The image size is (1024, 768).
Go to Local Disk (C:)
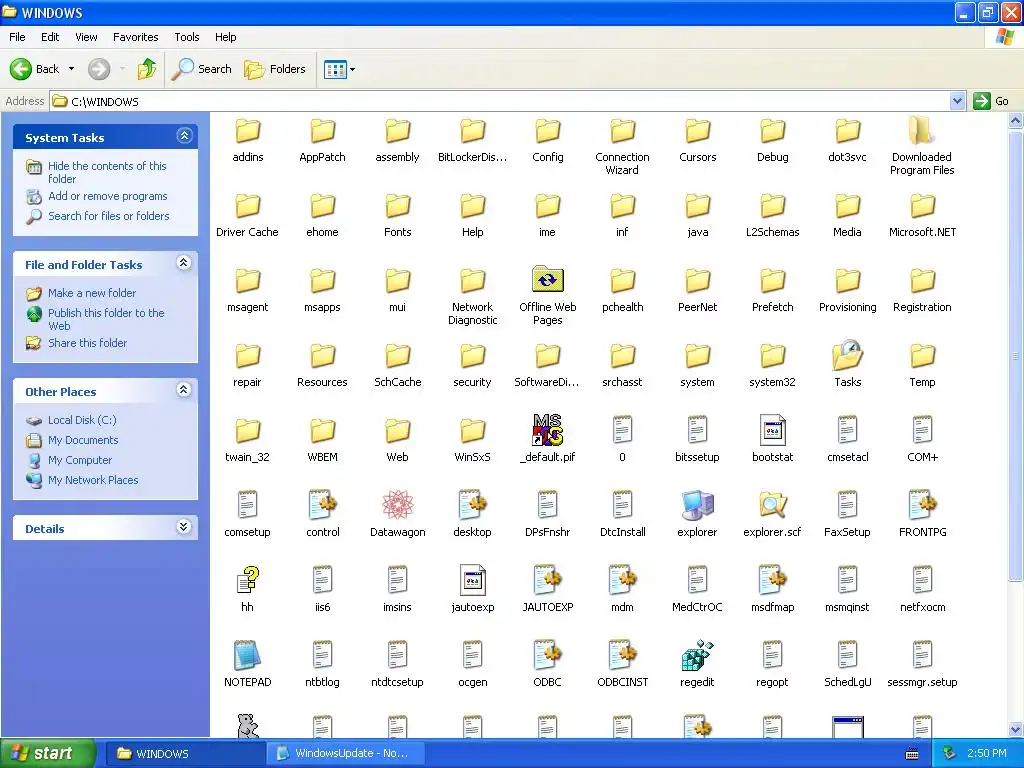point(82,420)
